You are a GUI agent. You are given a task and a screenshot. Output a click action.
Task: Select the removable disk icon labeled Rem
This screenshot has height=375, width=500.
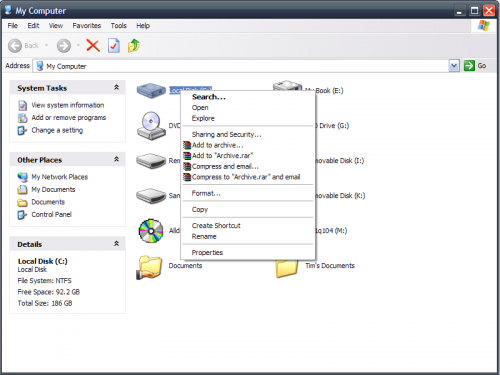[151, 161]
